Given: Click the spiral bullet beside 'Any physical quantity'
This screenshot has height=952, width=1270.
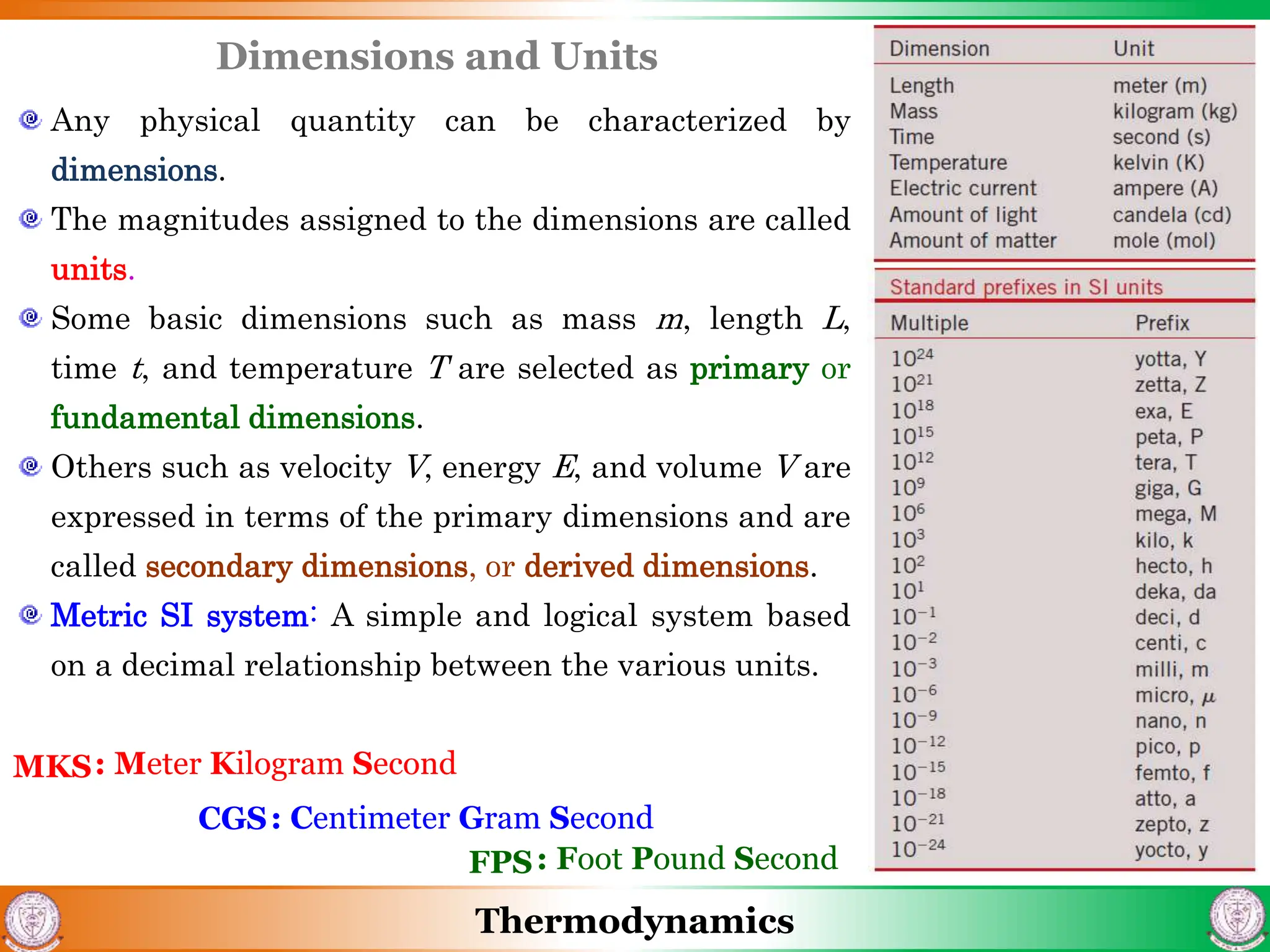Looking at the screenshot, I should (x=30, y=118).
